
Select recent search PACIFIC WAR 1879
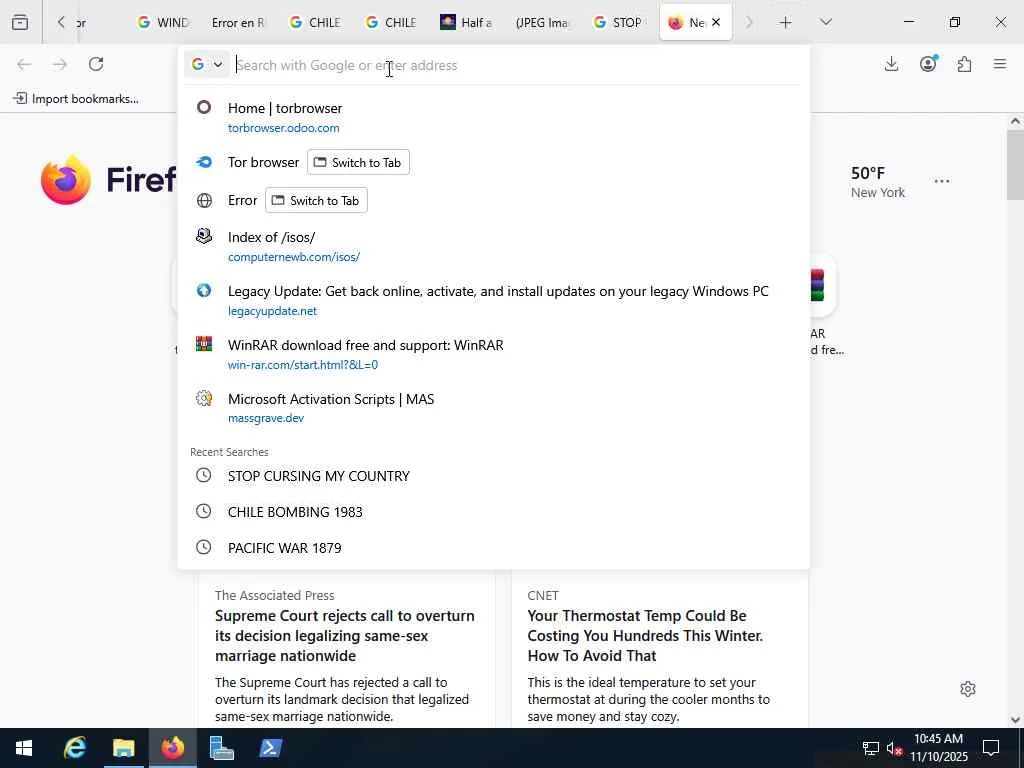[x=494, y=548]
